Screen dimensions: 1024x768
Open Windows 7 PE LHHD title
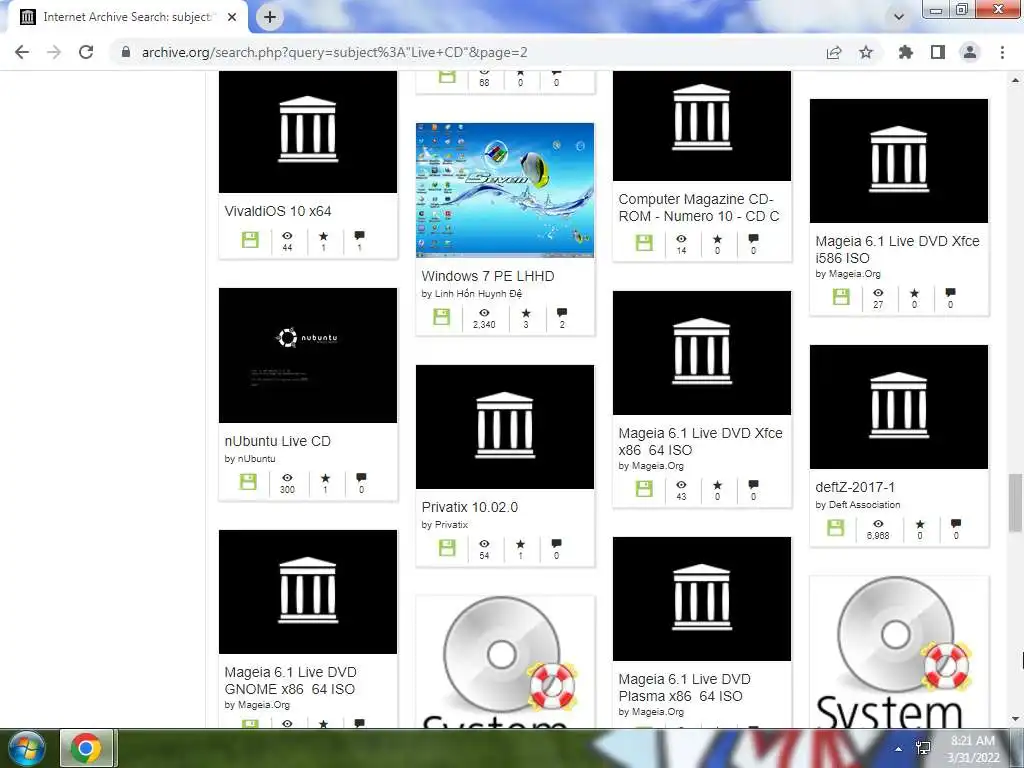pyautogui.click(x=488, y=276)
